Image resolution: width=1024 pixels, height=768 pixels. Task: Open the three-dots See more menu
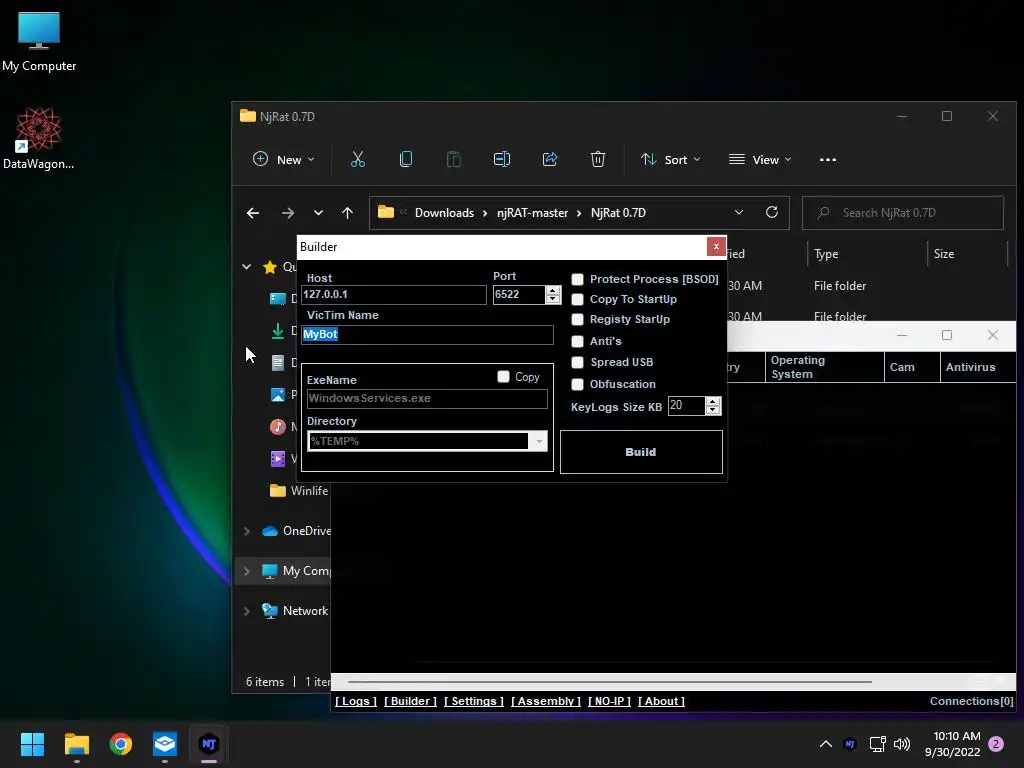(827, 159)
